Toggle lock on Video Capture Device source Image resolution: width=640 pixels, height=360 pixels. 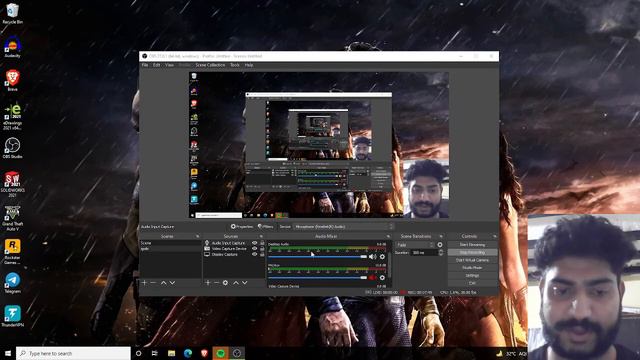point(262,249)
